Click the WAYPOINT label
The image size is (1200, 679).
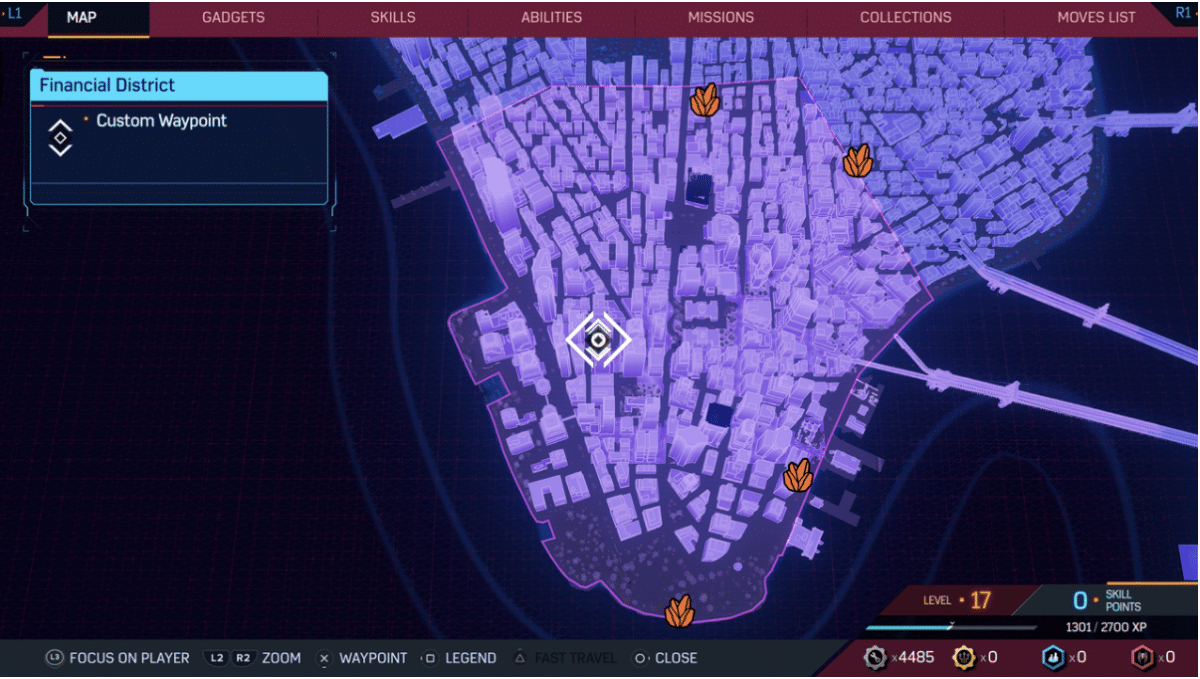373,658
